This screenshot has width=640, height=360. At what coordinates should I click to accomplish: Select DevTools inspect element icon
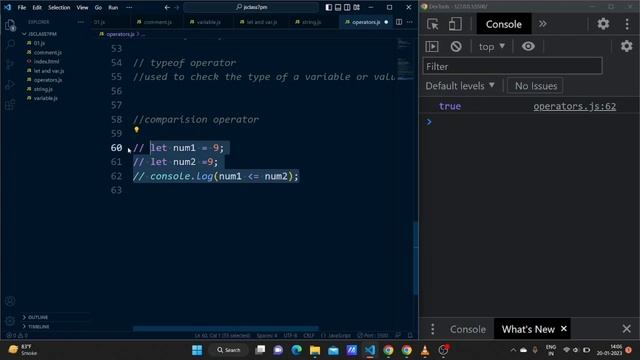click(x=433, y=24)
